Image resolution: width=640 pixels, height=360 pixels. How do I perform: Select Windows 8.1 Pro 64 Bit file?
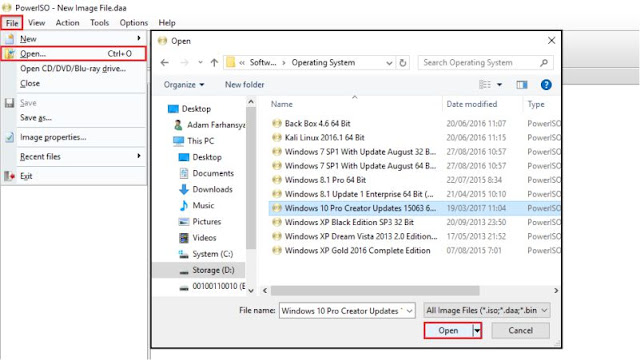pyautogui.click(x=325, y=180)
